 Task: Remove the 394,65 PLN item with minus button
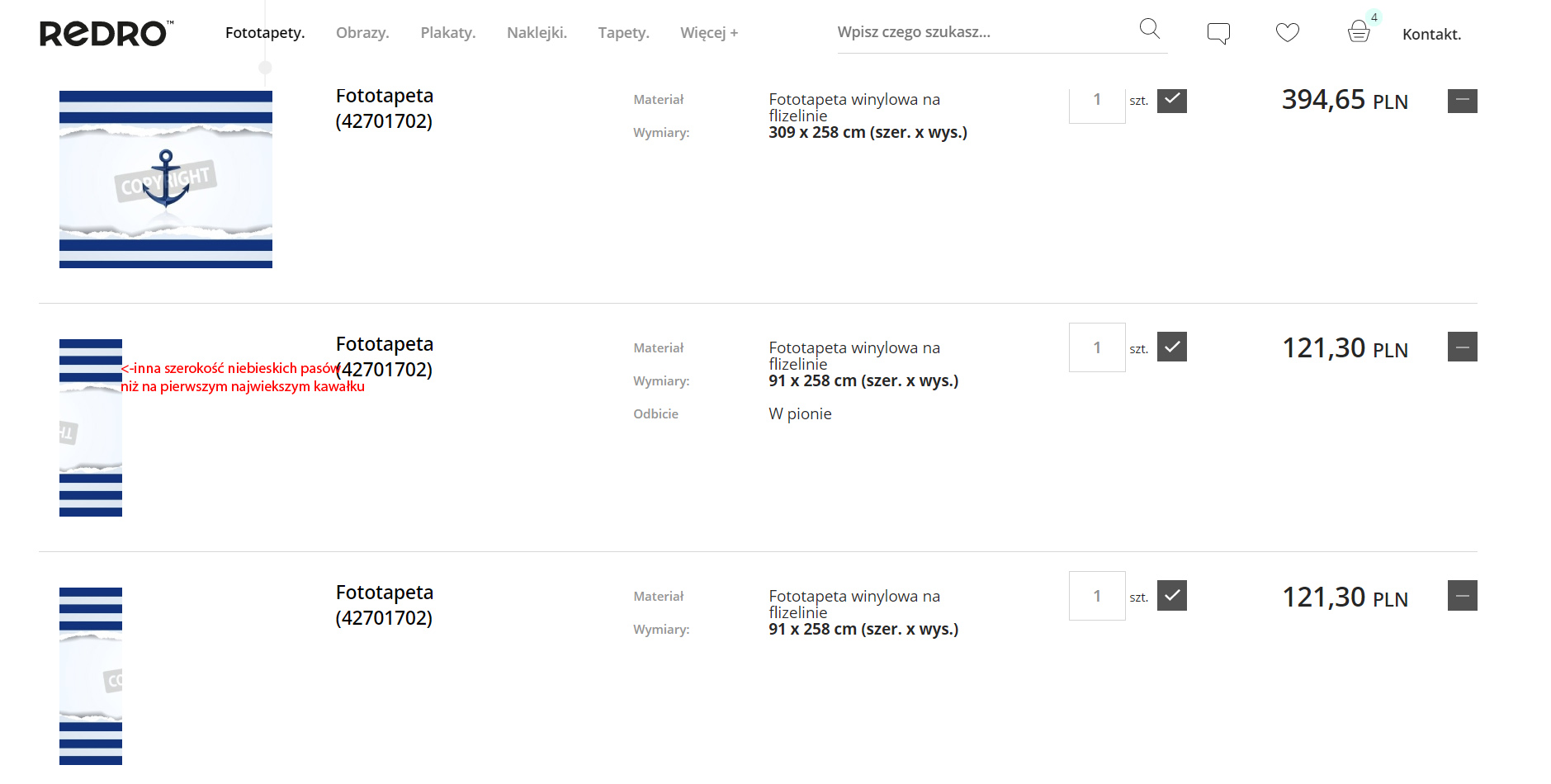1462,101
